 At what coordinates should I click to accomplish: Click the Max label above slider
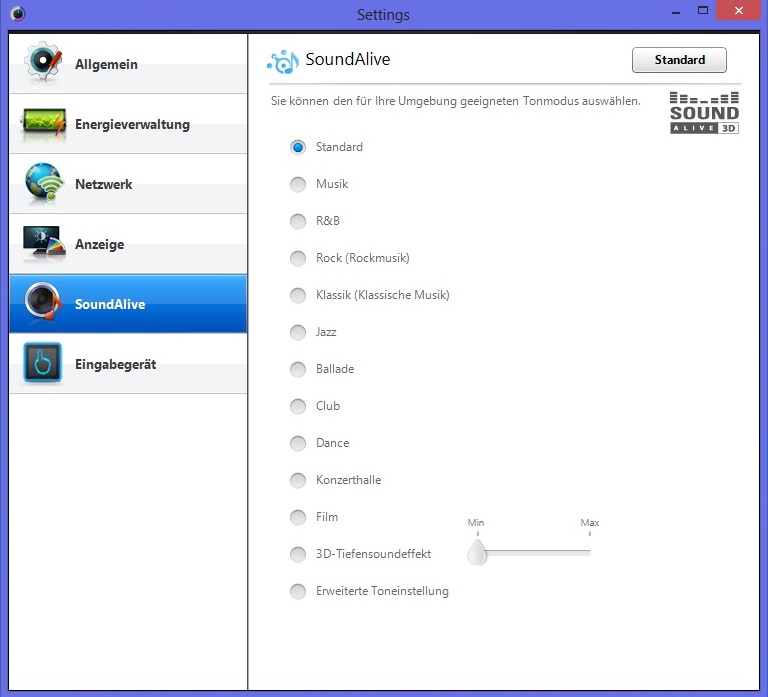590,523
